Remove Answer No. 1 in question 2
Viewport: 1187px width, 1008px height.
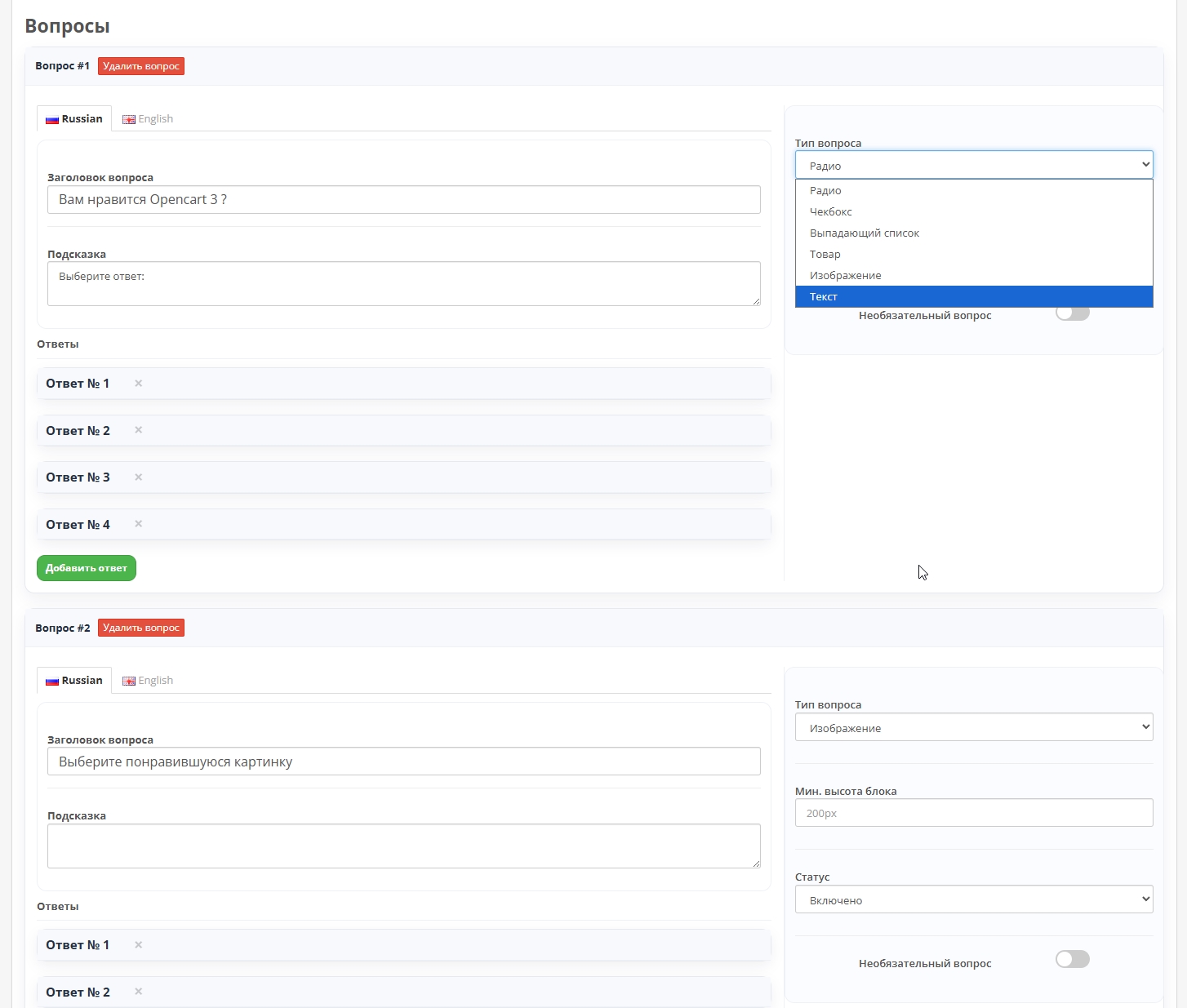pyautogui.click(x=139, y=945)
